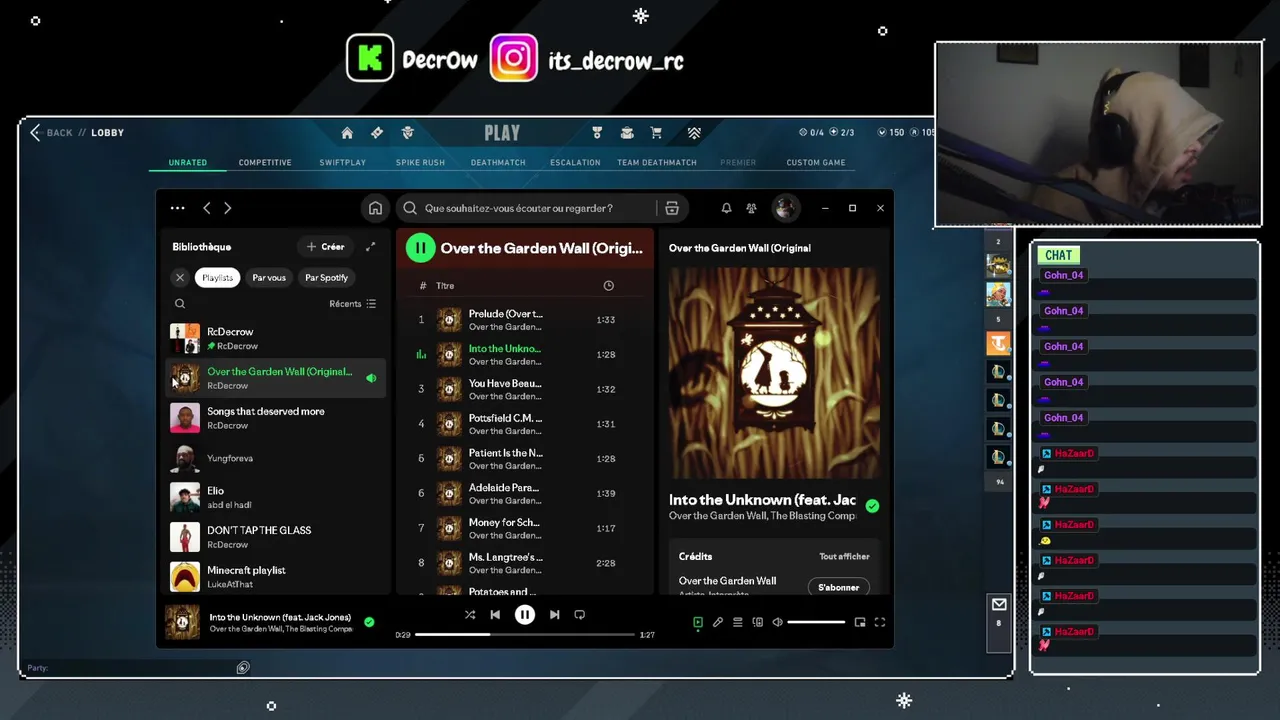Open Valorant career medal icon
Image resolution: width=1280 pixels, height=720 pixels.
coord(597,133)
